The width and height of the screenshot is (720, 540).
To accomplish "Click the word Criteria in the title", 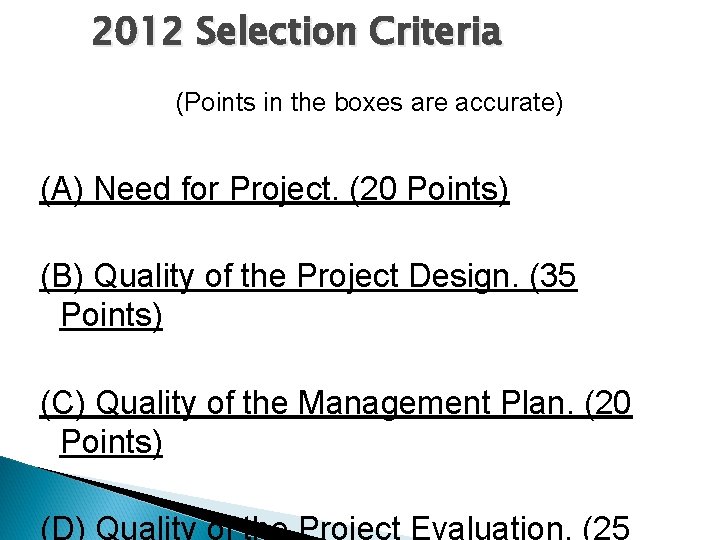I will [x=435, y=31].
